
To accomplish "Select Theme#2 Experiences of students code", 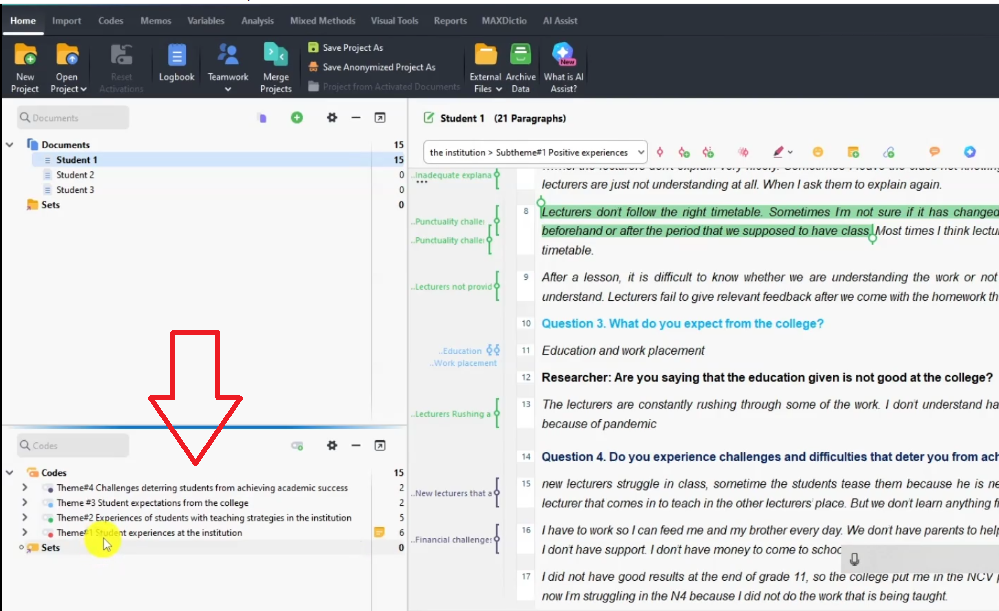I will pyautogui.click(x=204, y=518).
